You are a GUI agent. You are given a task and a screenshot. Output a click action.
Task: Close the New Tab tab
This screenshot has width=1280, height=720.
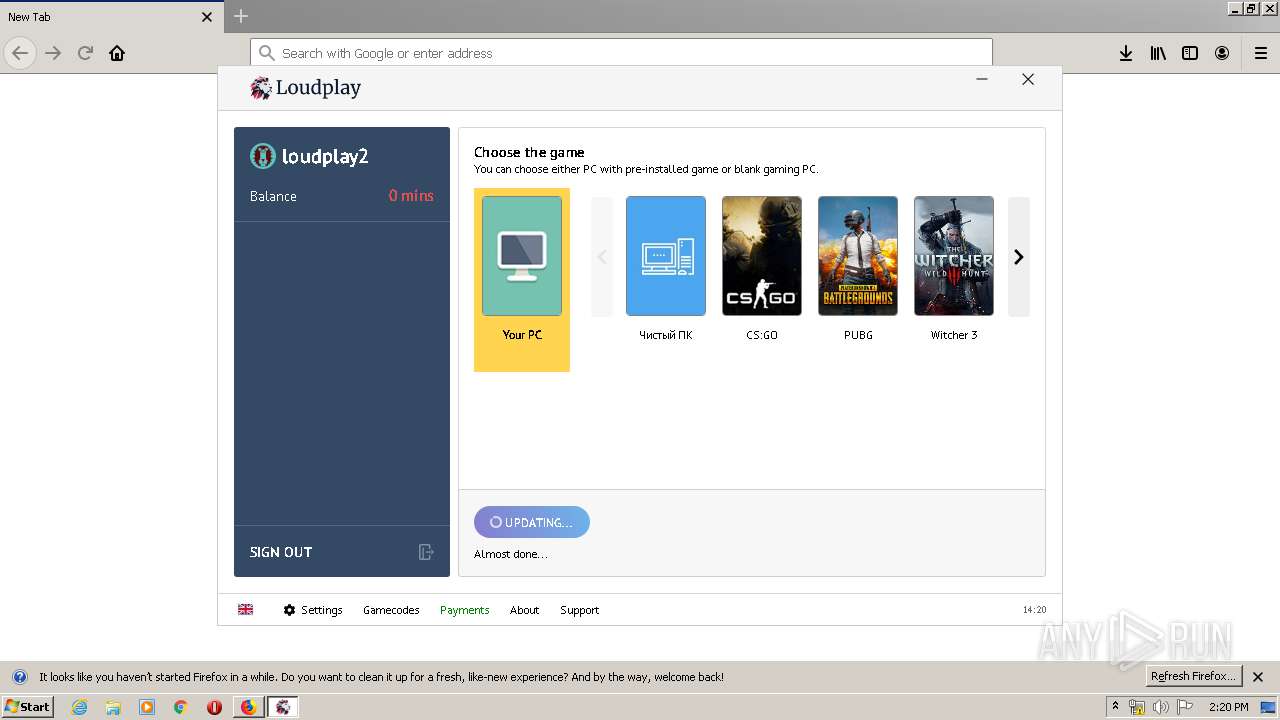[207, 17]
